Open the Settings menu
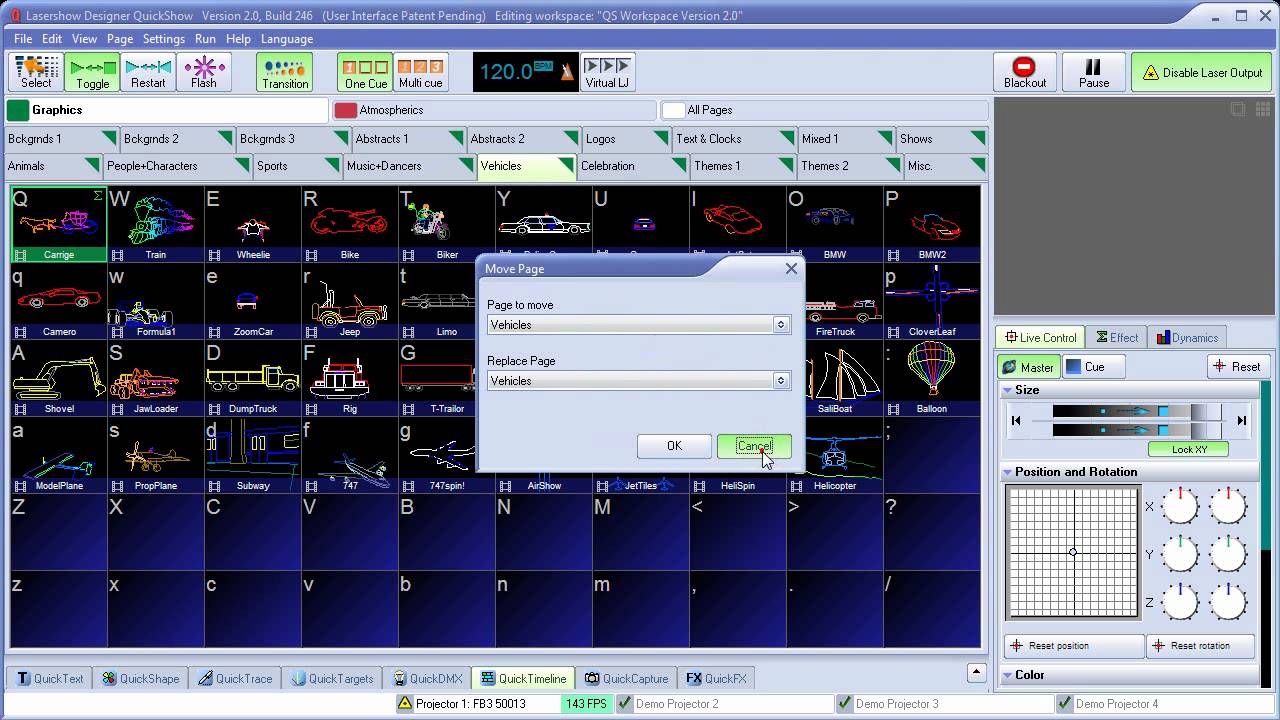The width and height of the screenshot is (1280, 720). pos(163,39)
